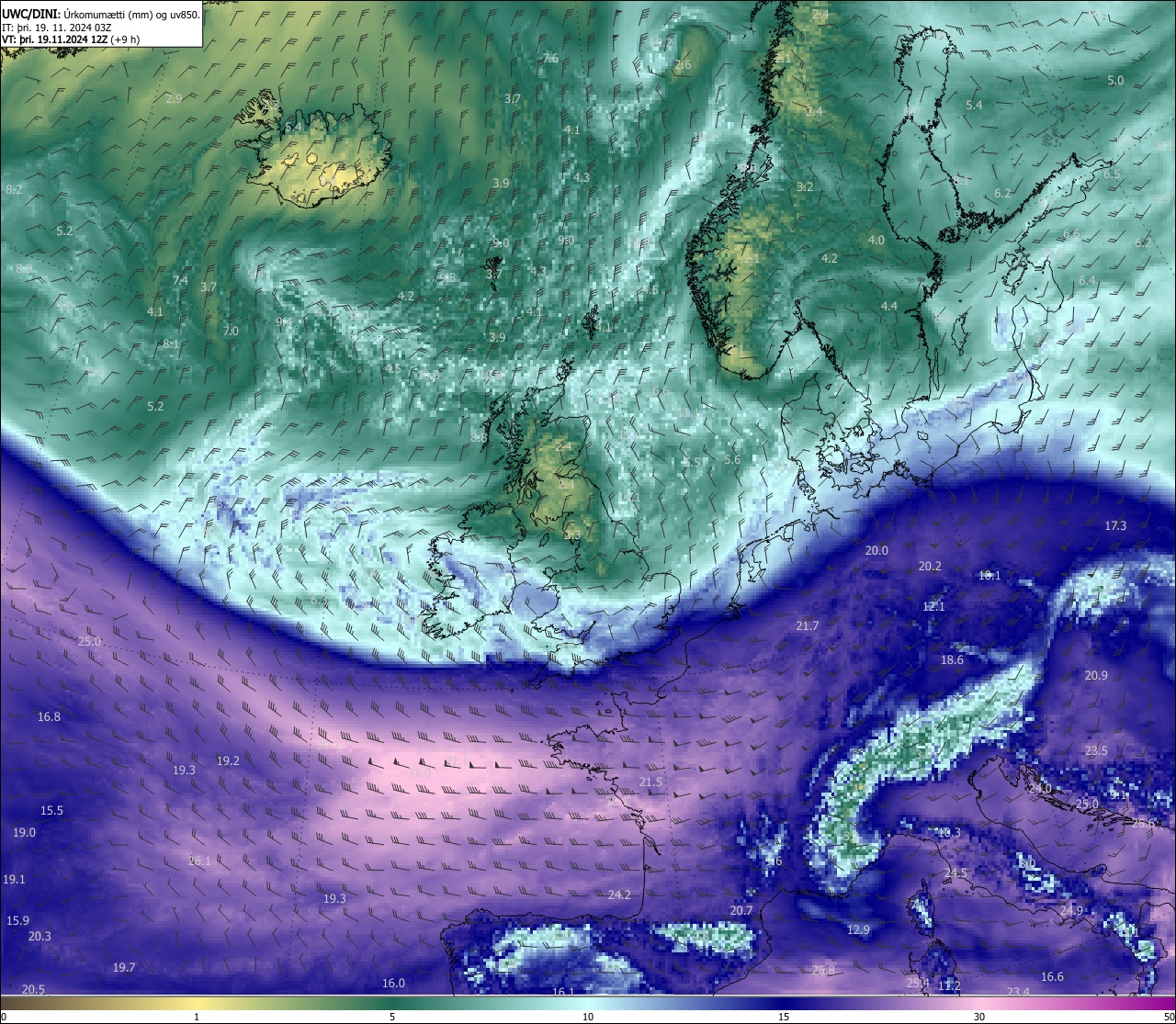Click the map value "5.6" over the North Sea
Screen dimensions: 1176x1024
[x=732, y=459]
